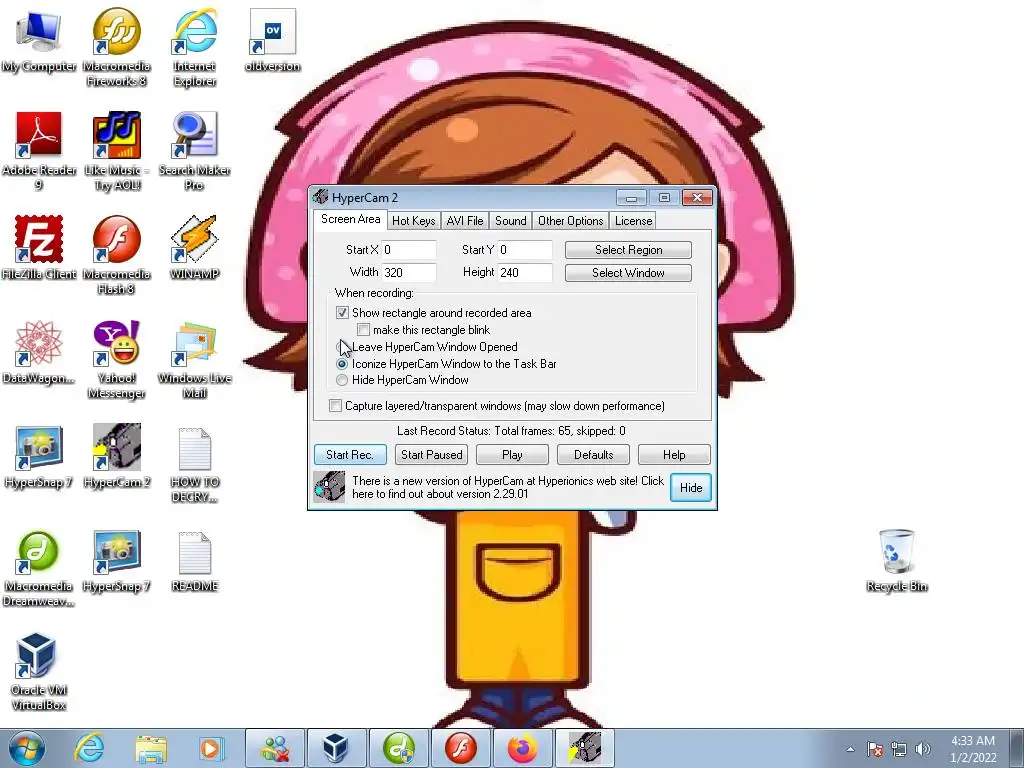The width and height of the screenshot is (1024, 768).
Task: Open HyperSnap 7 icon beside README
Action: coord(116,560)
